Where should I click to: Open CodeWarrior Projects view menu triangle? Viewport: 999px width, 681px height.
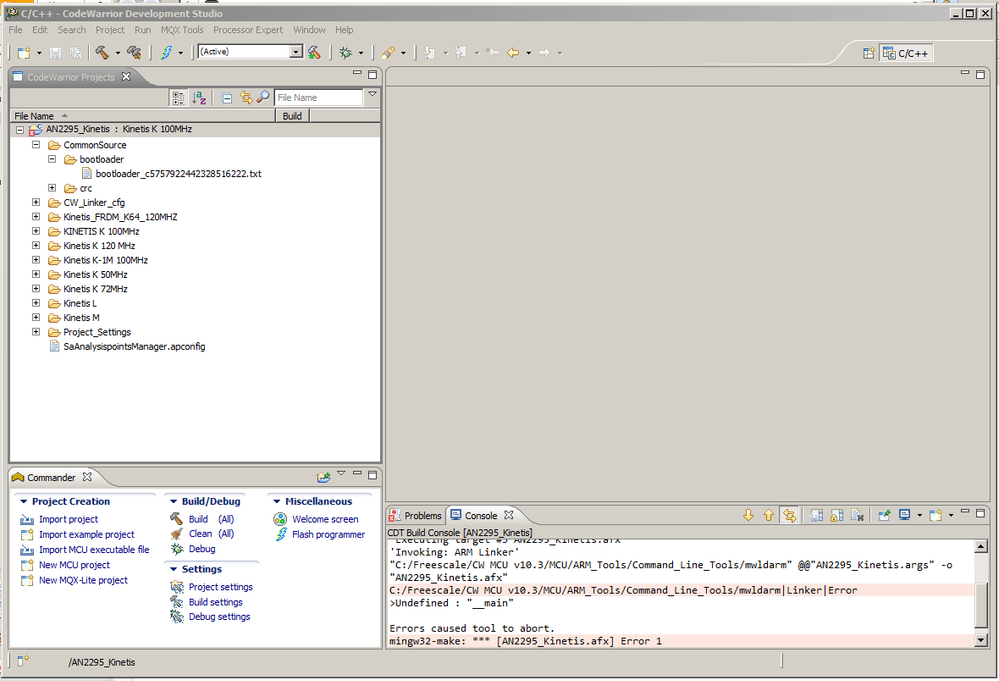(373, 94)
